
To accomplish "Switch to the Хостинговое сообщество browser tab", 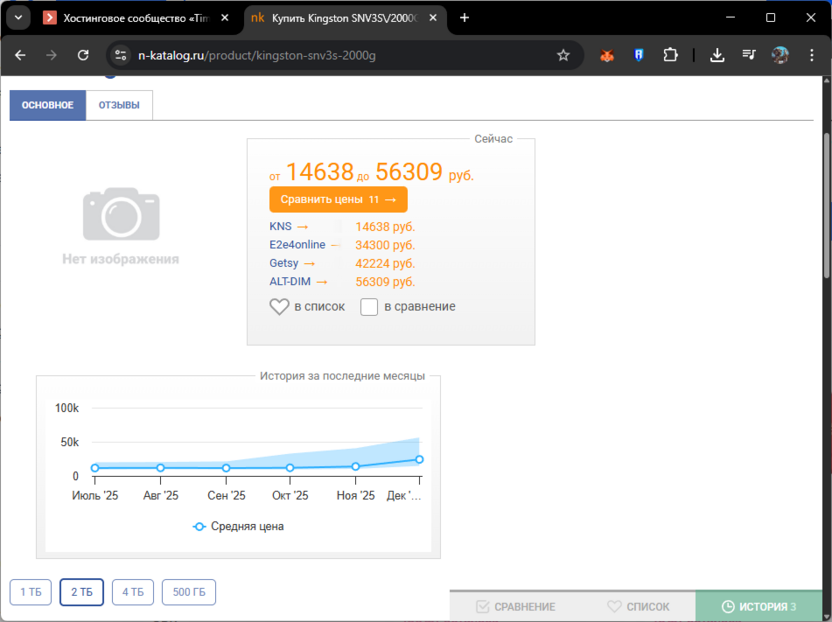I will click(137, 18).
